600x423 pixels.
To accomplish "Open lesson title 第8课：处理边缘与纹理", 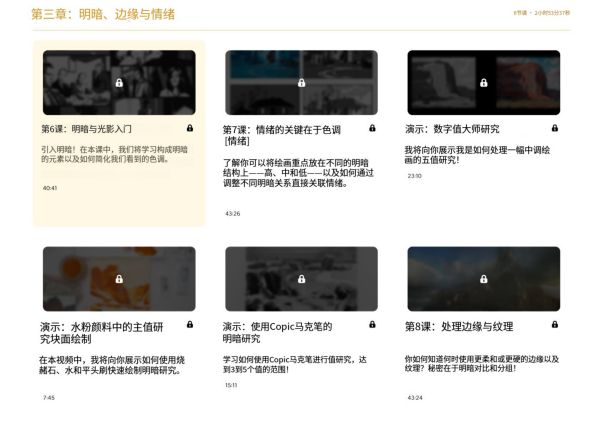I will (x=459, y=327).
